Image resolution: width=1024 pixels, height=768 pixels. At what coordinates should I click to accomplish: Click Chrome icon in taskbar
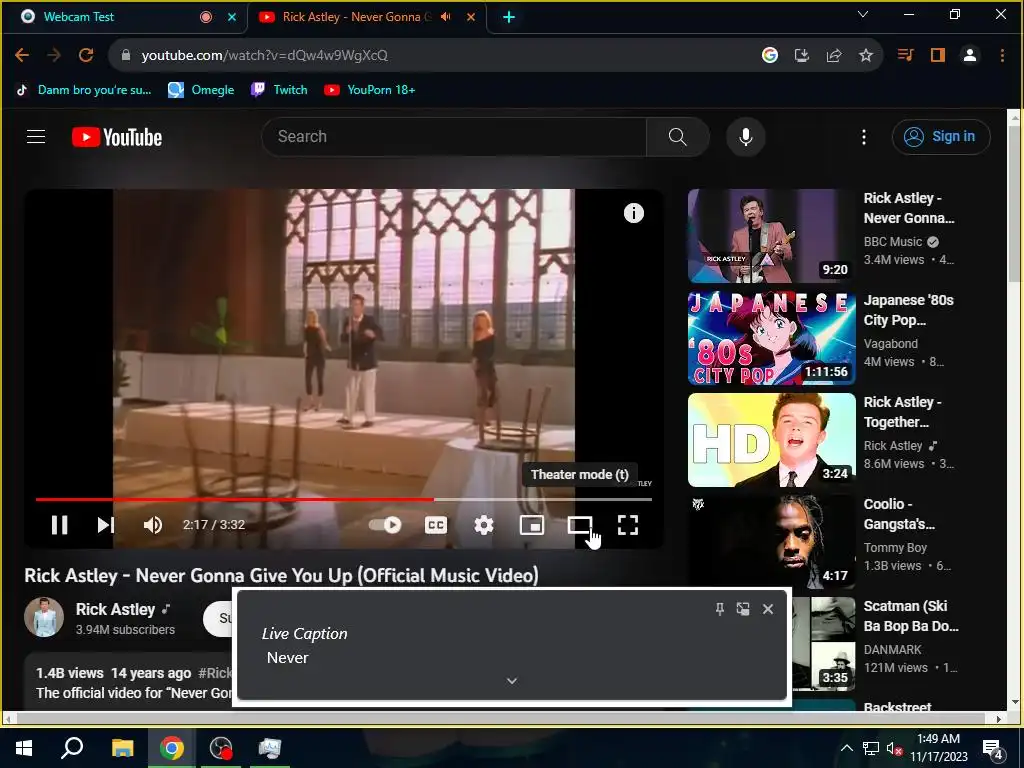click(x=171, y=748)
